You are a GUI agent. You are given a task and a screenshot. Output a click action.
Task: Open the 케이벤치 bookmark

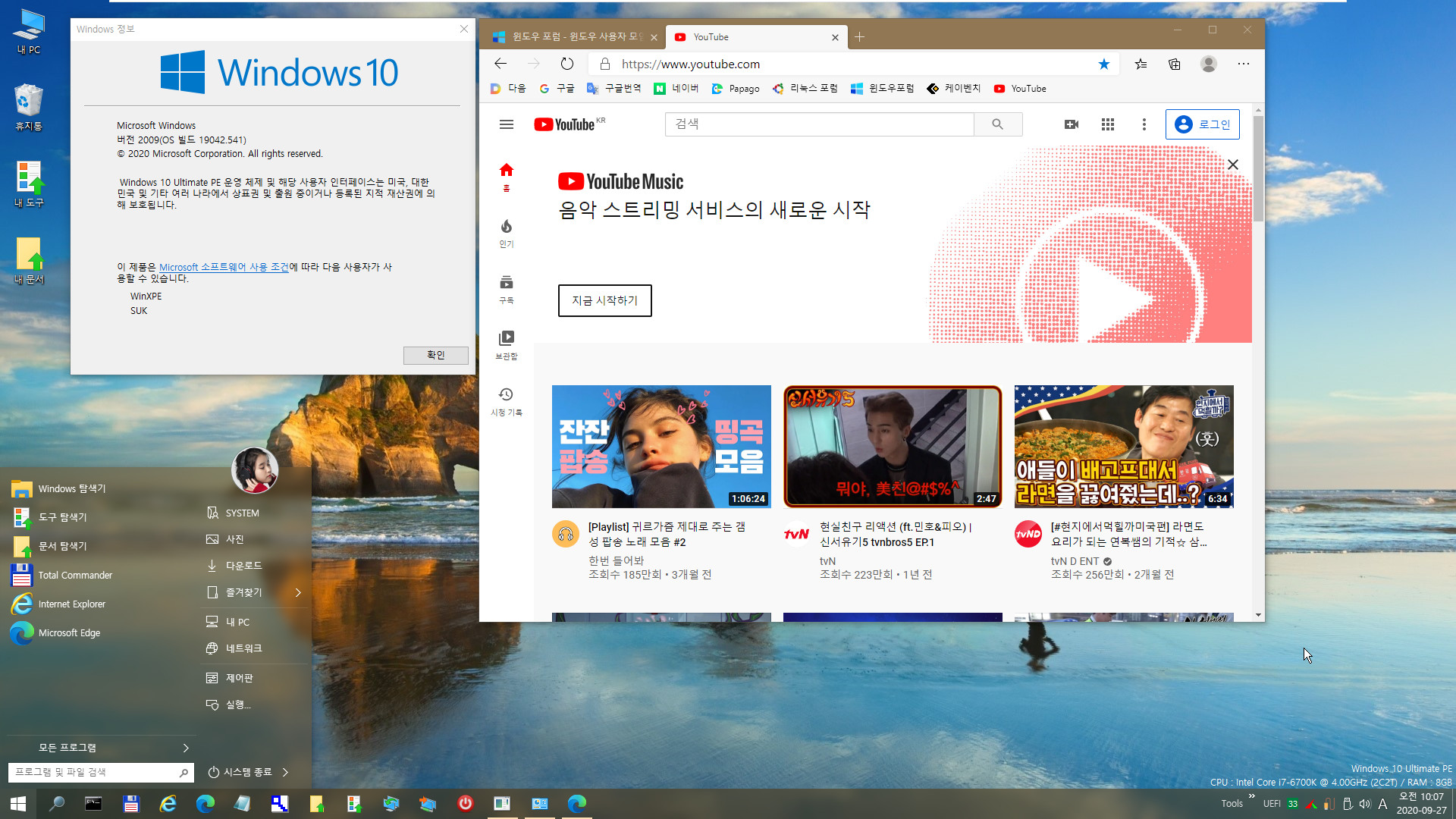coord(954,89)
